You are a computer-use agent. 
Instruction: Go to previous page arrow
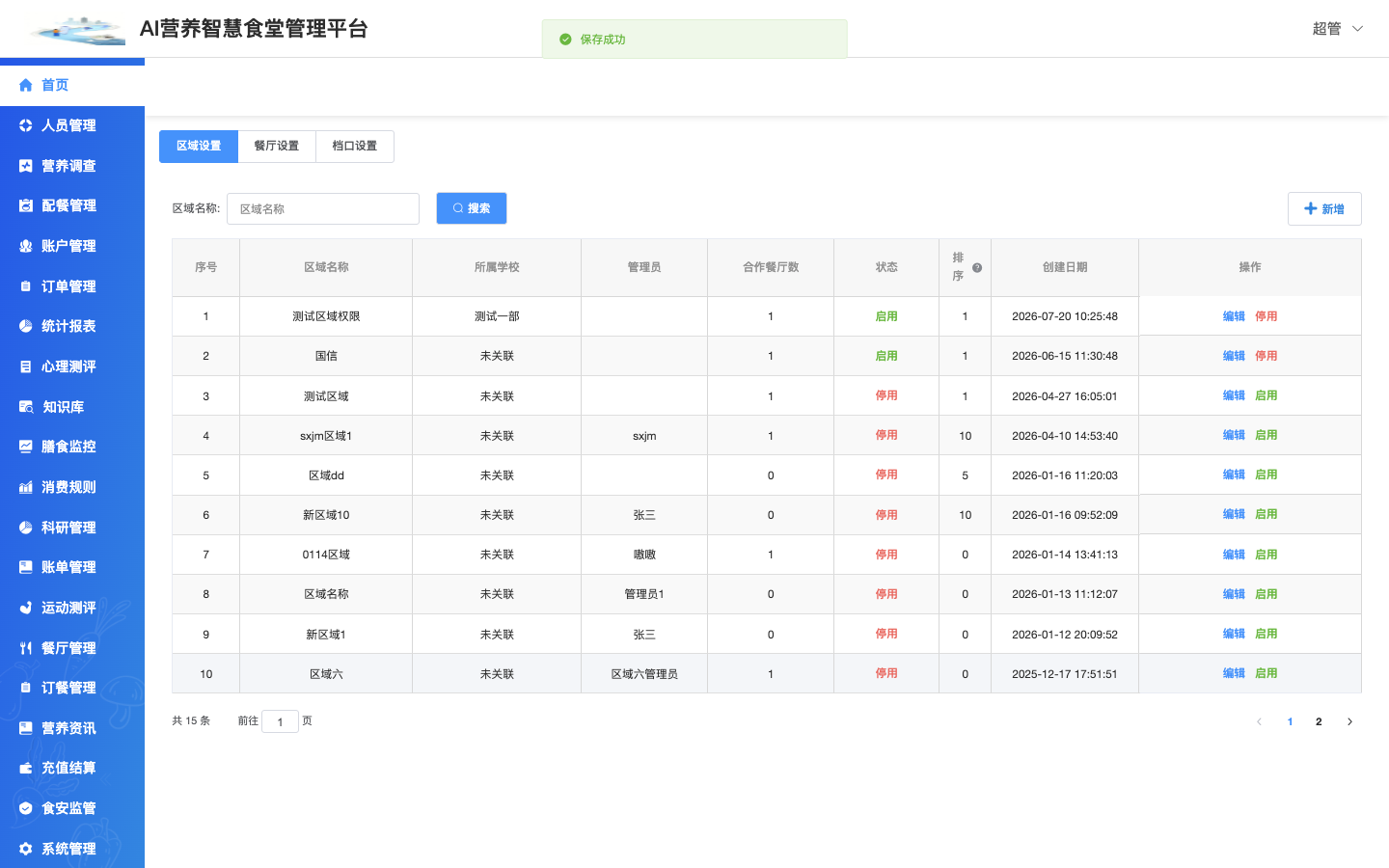coord(1259,721)
